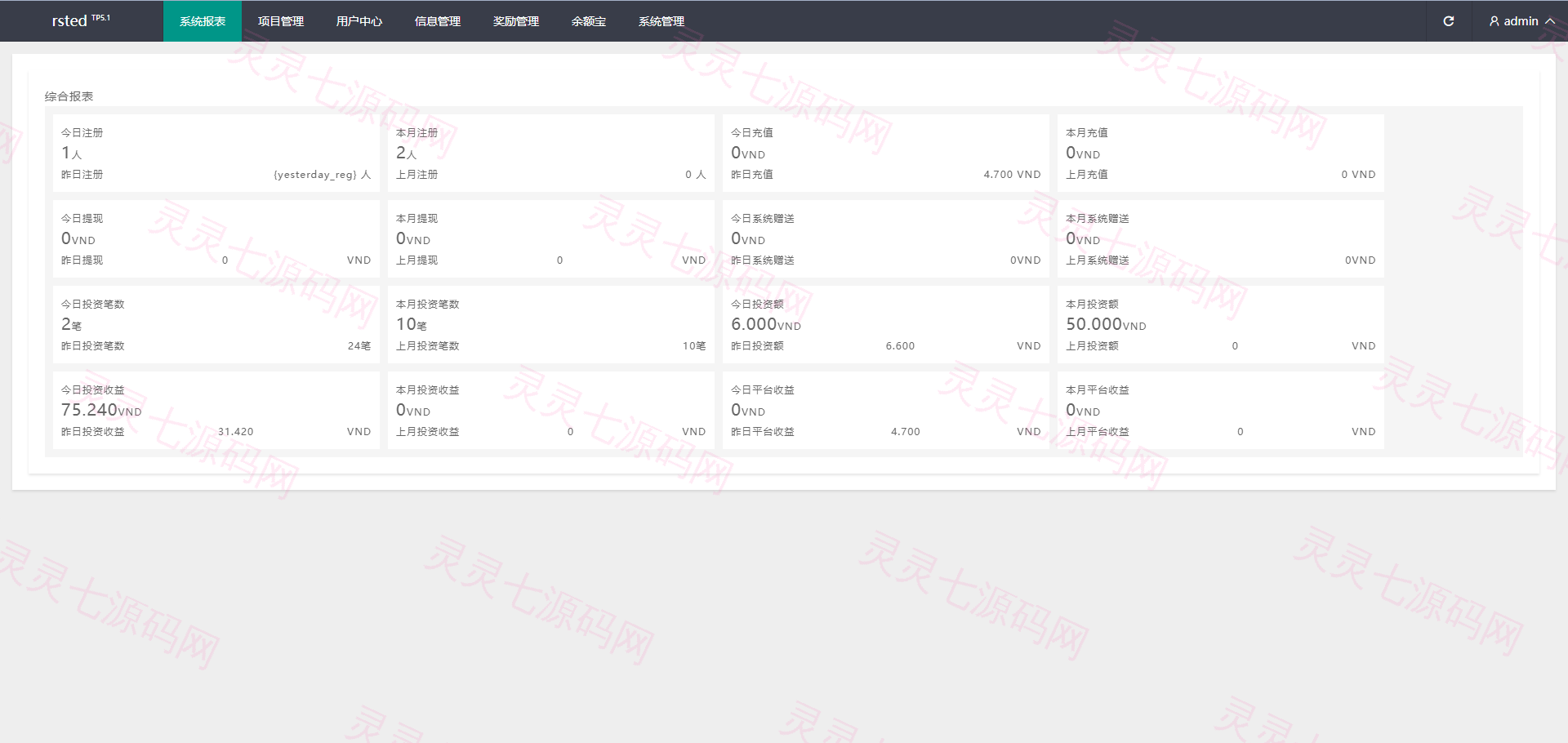Open the 余额宝 menu
This screenshot has width=1568, height=743.
(589, 21)
